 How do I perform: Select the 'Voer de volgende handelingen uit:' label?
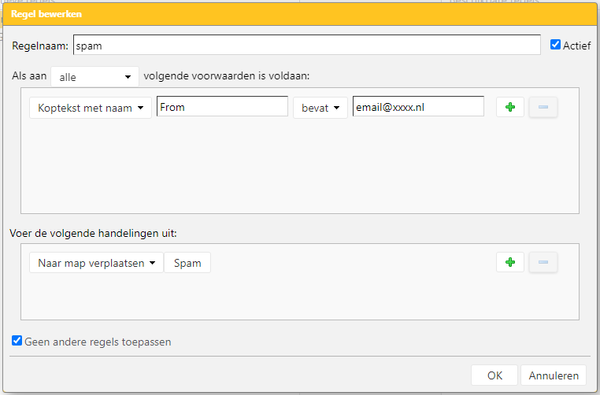93,233
